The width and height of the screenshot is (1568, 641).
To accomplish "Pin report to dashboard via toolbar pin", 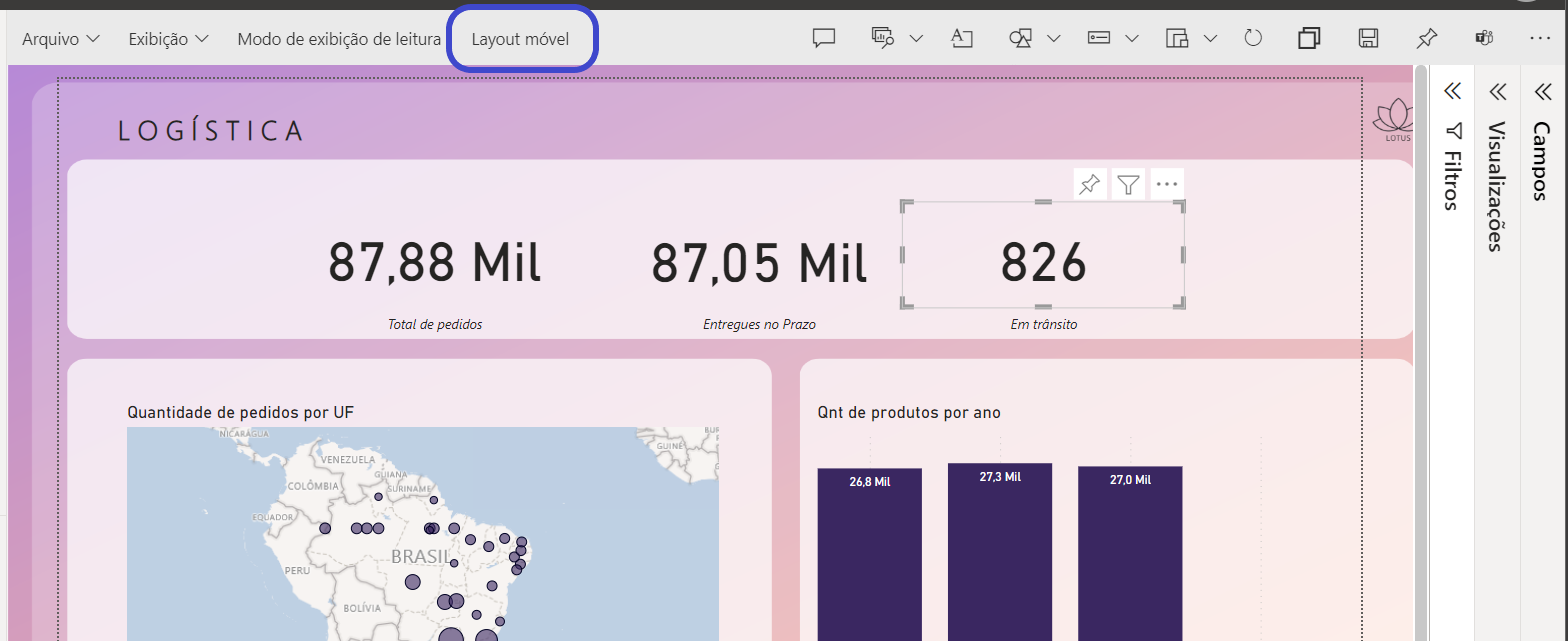I will [x=1427, y=38].
